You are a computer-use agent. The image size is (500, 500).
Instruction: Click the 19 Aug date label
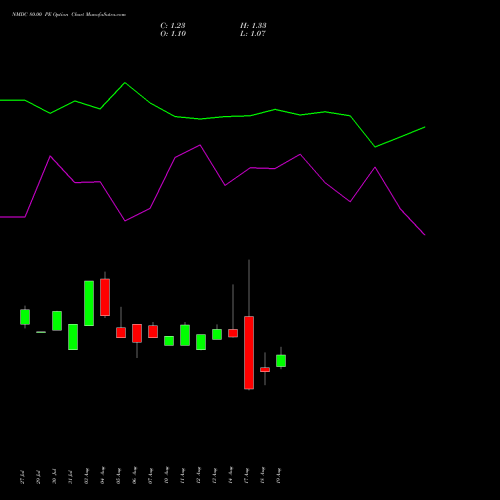(278, 476)
